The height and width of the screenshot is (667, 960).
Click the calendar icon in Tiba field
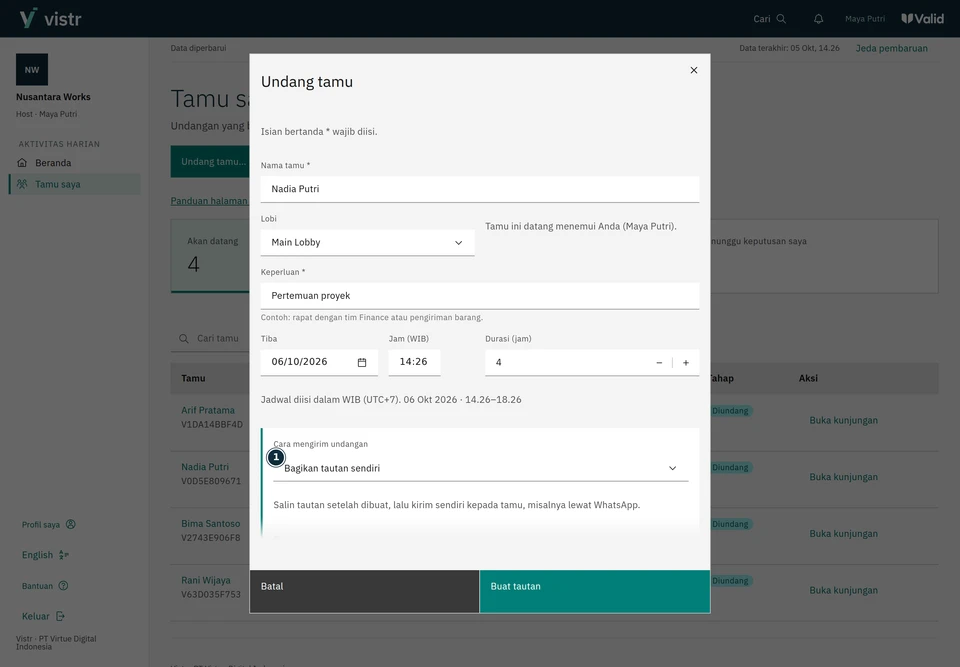(362, 363)
